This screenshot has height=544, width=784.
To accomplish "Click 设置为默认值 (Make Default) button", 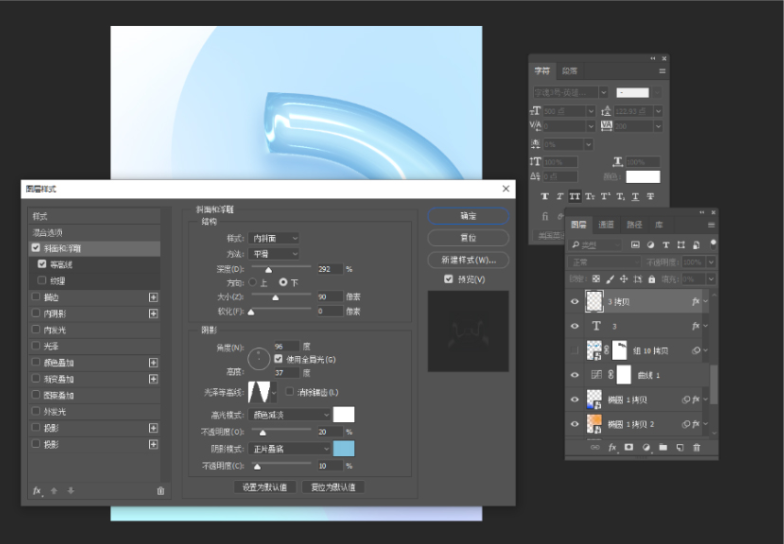I will coord(264,487).
